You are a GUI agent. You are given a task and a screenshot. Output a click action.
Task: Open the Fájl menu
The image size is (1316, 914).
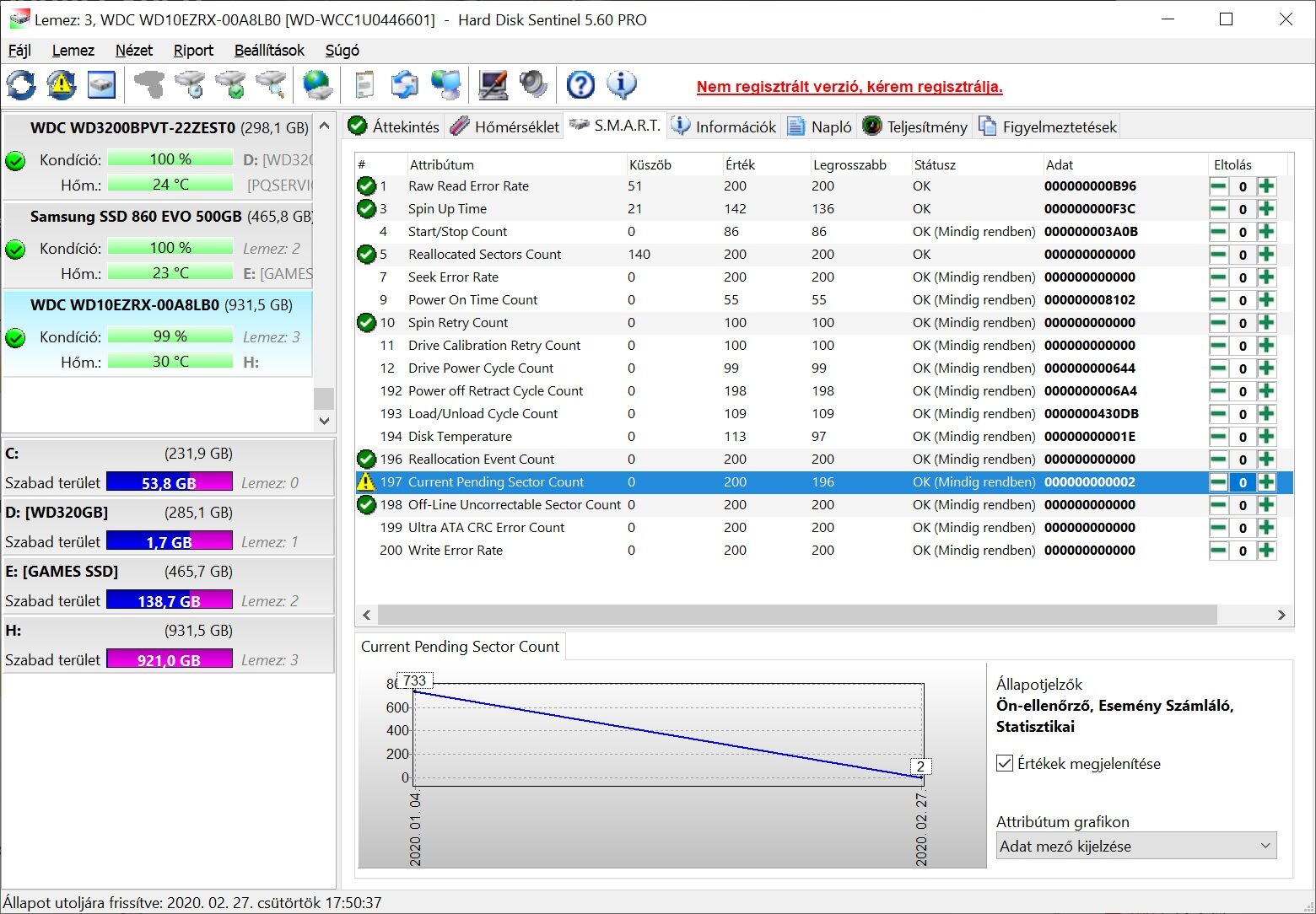pos(19,51)
